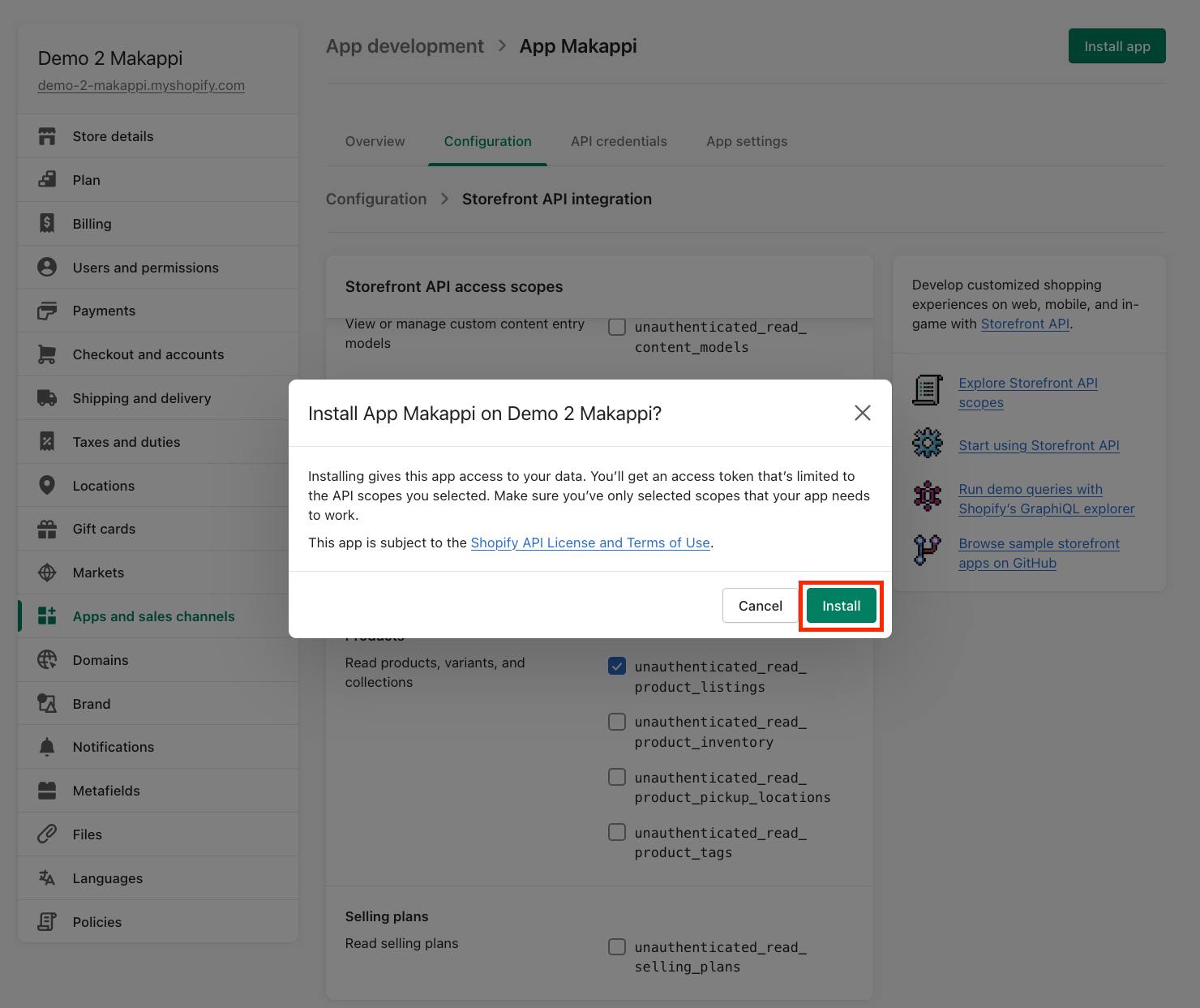Click the Checkout cart icon

(x=47, y=354)
